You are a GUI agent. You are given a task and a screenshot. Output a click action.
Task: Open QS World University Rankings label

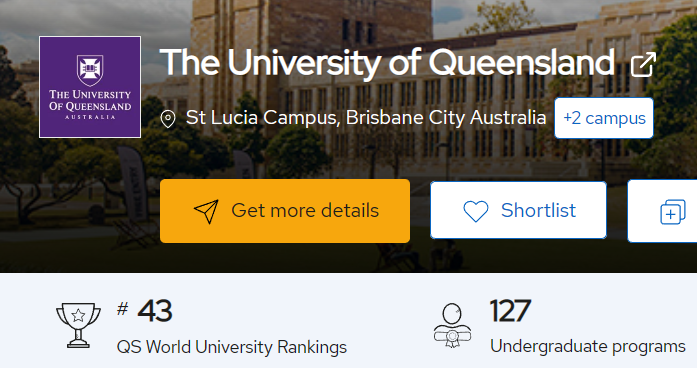click(232, 347)
